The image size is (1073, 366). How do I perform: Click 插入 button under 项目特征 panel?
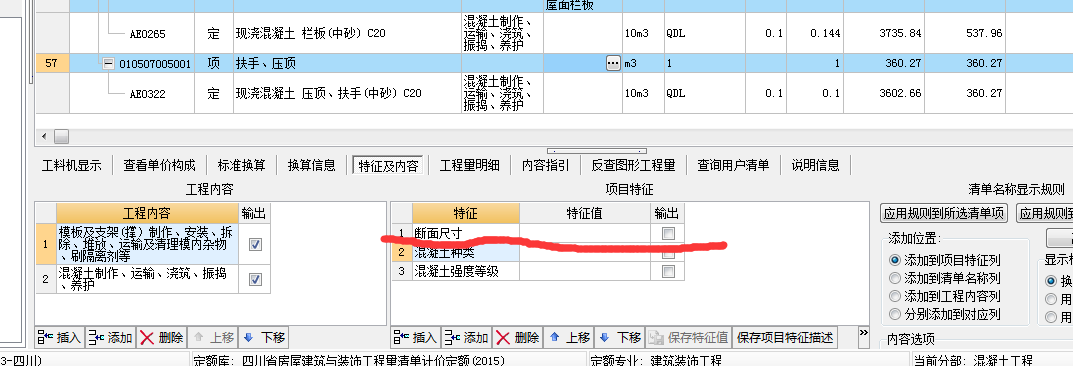pyautogui.click(x=415, y=337)
